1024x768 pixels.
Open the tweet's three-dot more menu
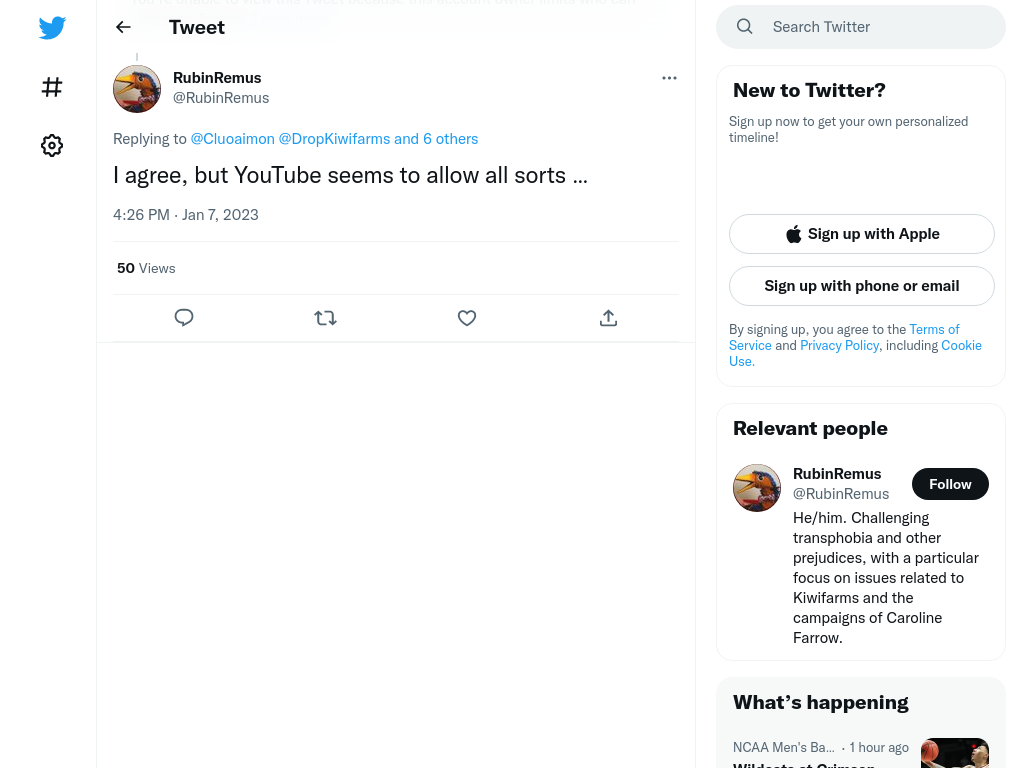[669, 78]
